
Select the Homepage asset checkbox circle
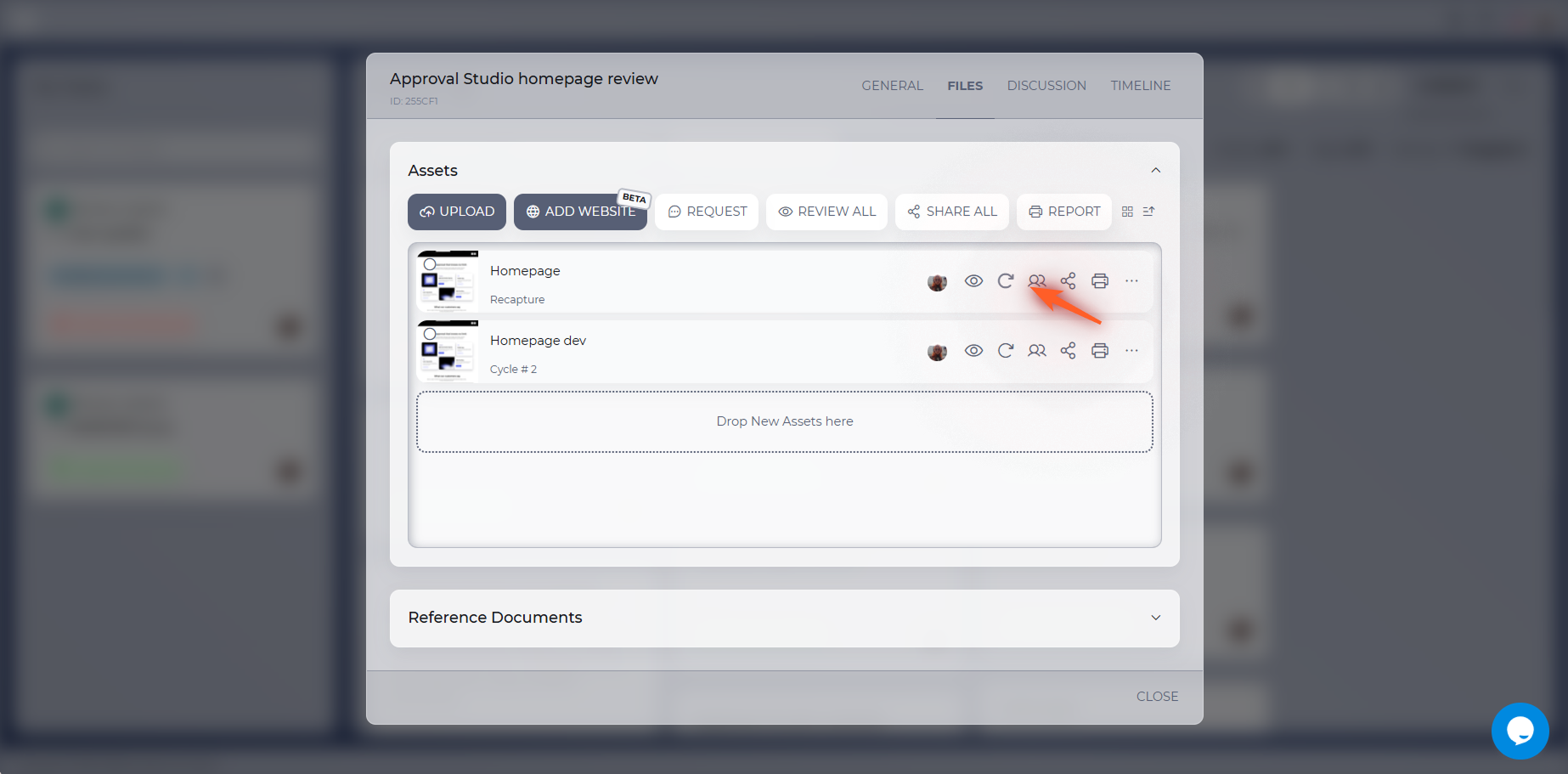(430, 264)
